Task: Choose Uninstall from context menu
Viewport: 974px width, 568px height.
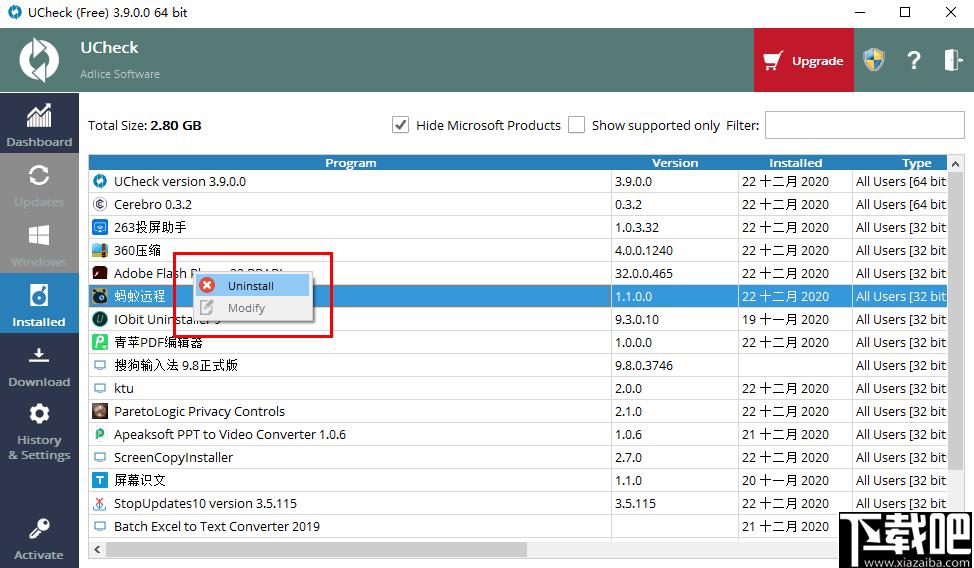Action: click(252, 286)
